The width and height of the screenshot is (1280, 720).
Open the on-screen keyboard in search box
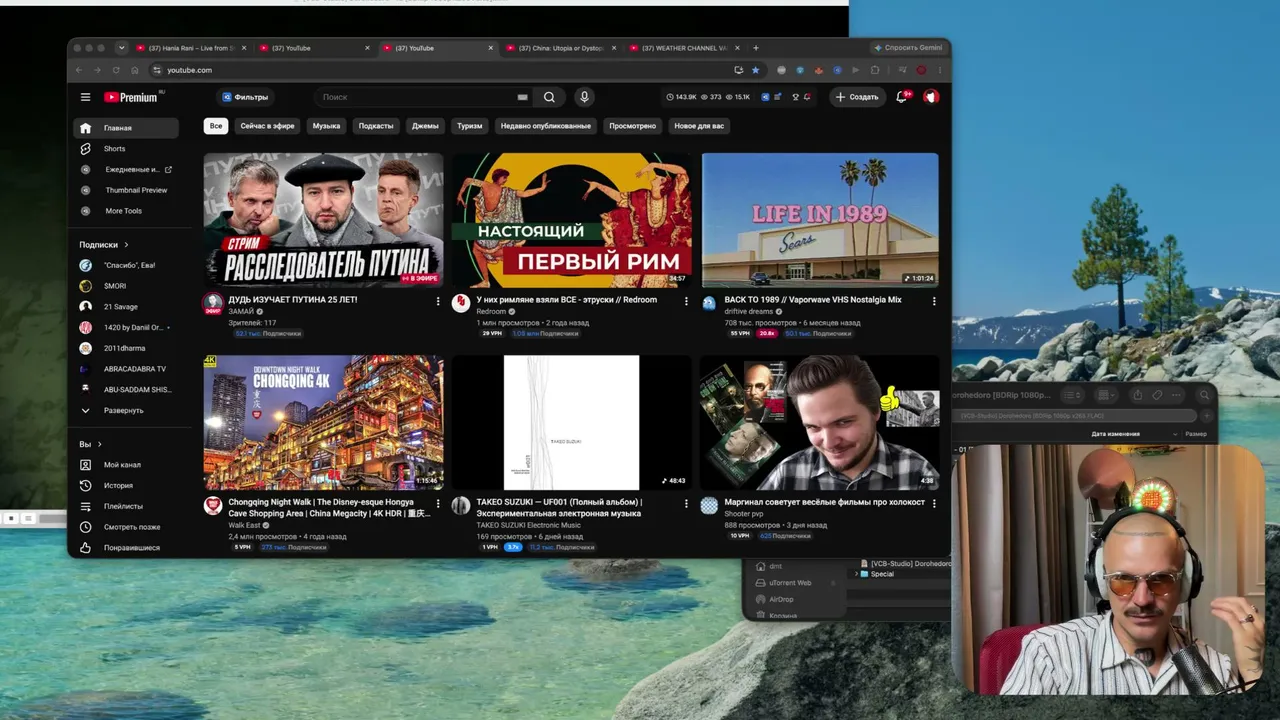click(522, 97)
